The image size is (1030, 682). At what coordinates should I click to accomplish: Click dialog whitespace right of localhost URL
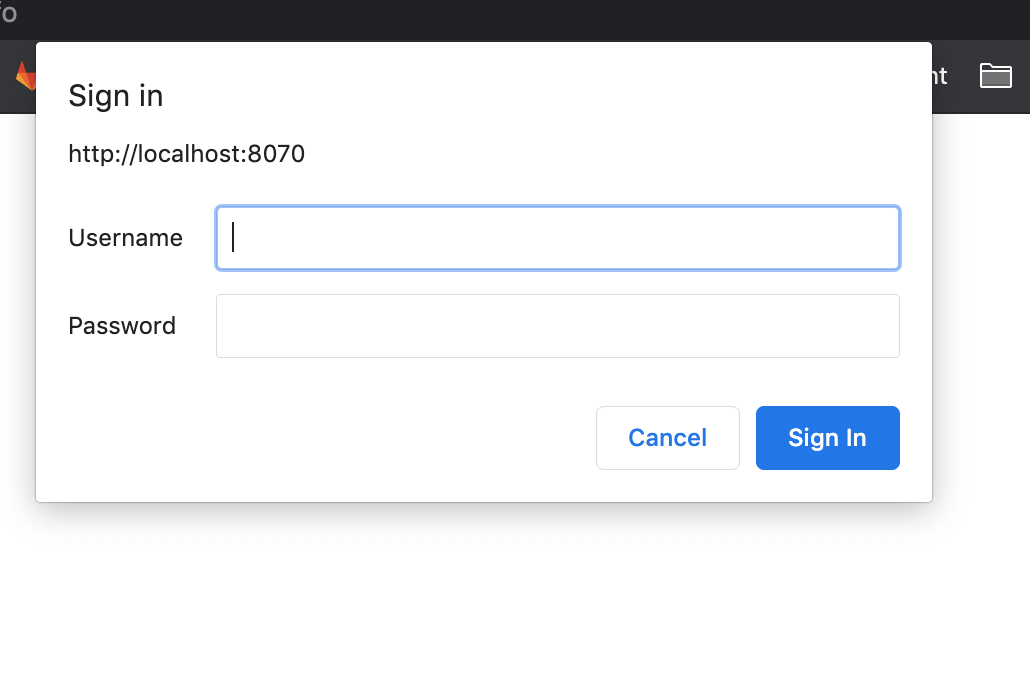(600, 154)
